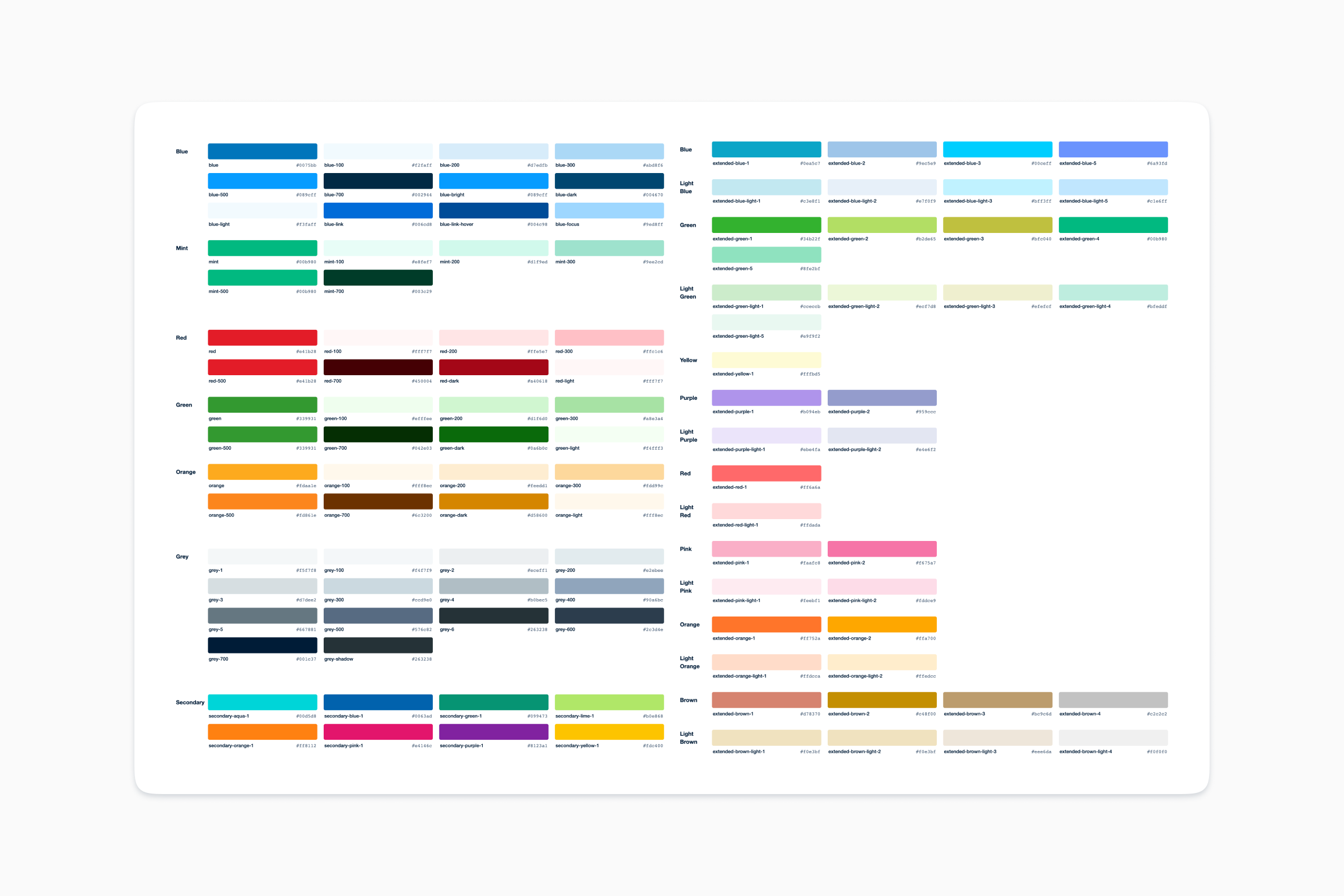Pick the extended-brown-4 grey swatch
This screenshot has width=1344, height=896.
1113,700
